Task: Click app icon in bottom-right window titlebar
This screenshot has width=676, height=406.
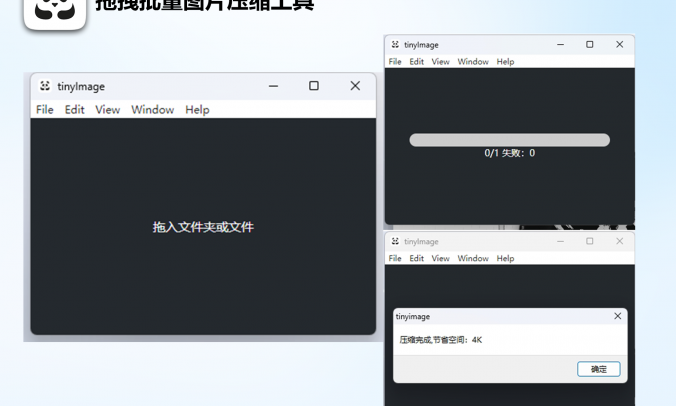Action: point(395,241)
